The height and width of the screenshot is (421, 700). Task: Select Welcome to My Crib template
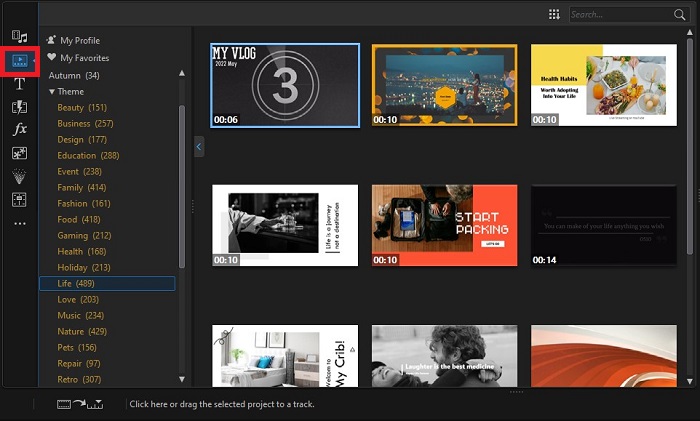pos(285,356)
